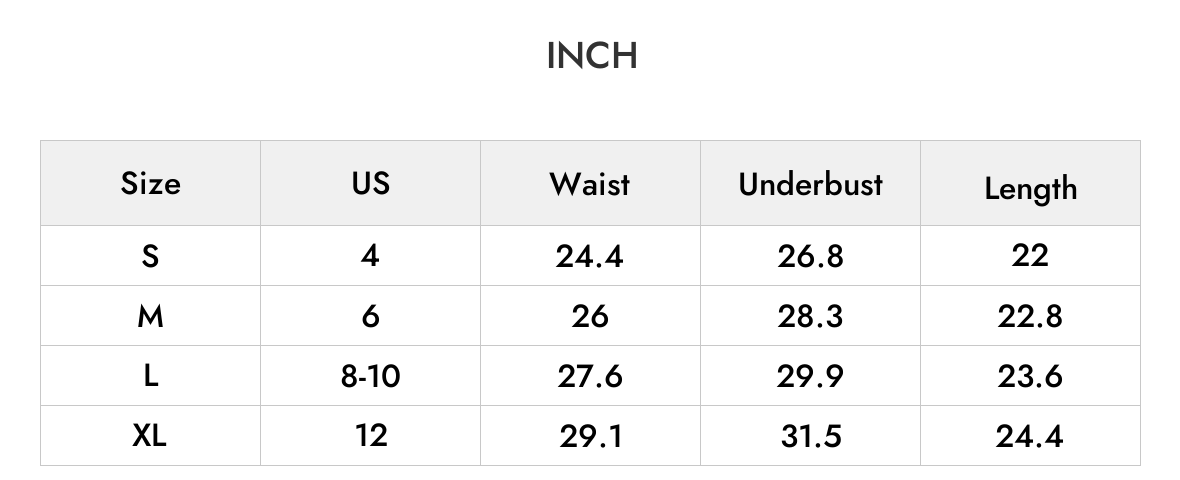Screen dimensions: 1180x480
Task: Click the US size 8-10 cell
Action: point(370,375)
